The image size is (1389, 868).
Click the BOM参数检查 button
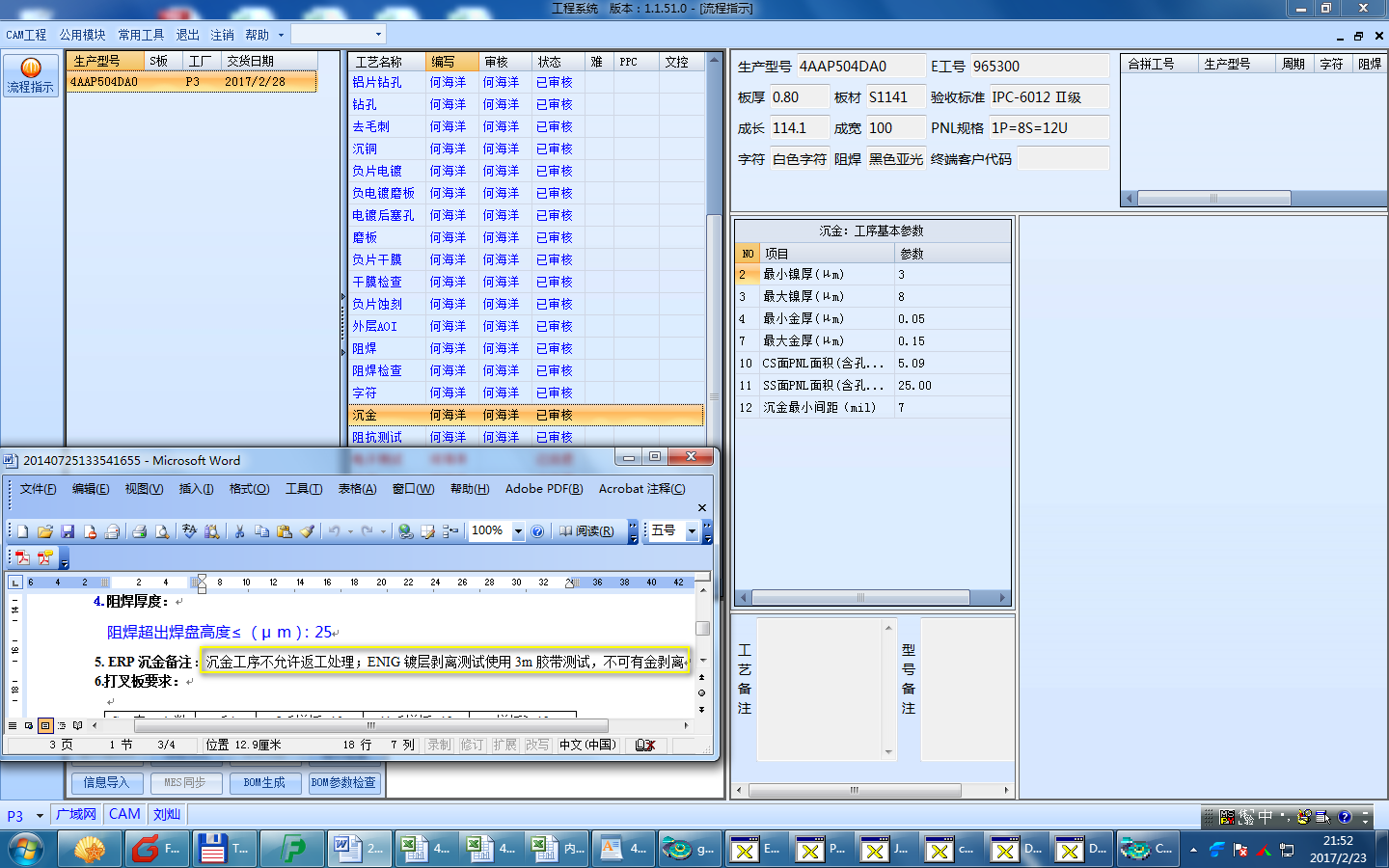pyautogui.click(x=343, y=783)
